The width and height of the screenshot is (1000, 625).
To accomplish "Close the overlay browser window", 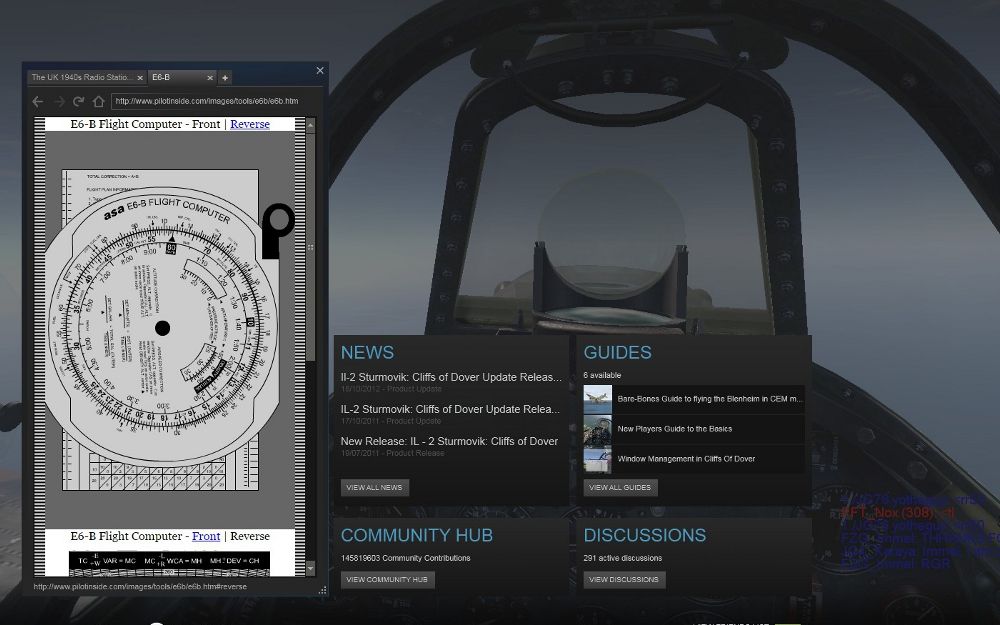I will pos(320,70).
